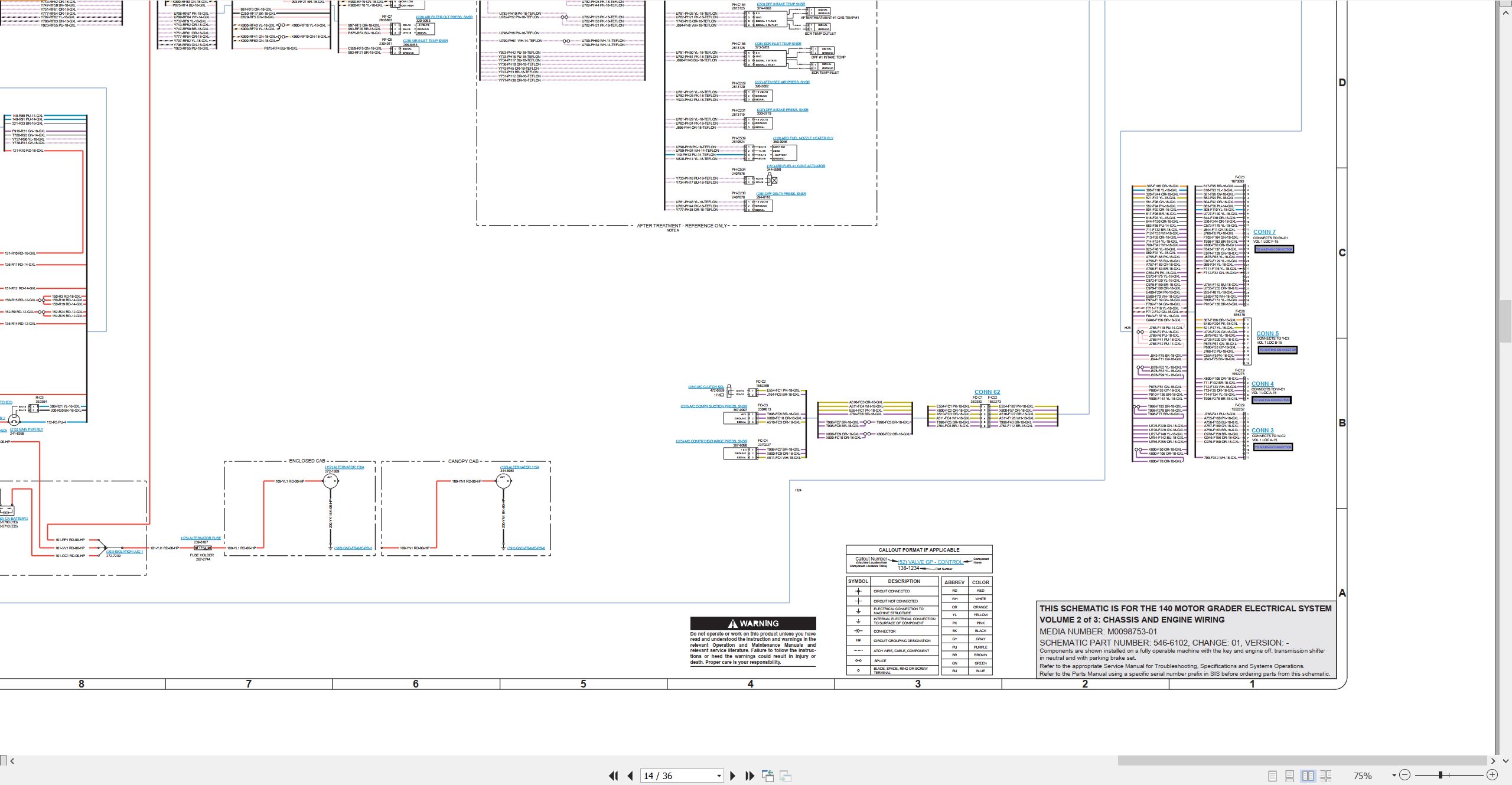Open the CONN 4 link
This screenshot has height=785, width=1512.
1263,384
